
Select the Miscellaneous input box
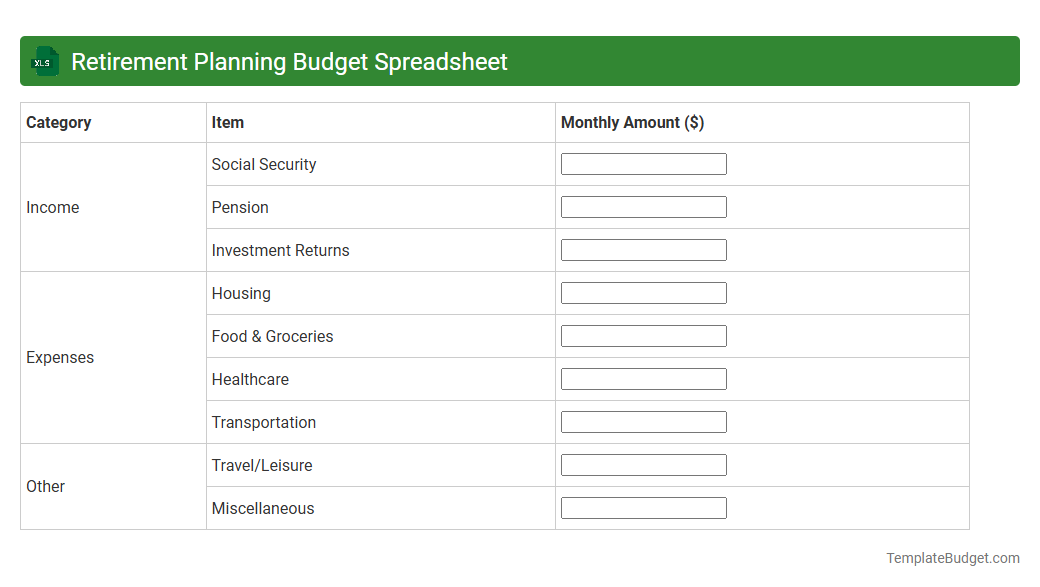[x=643, y=507]
